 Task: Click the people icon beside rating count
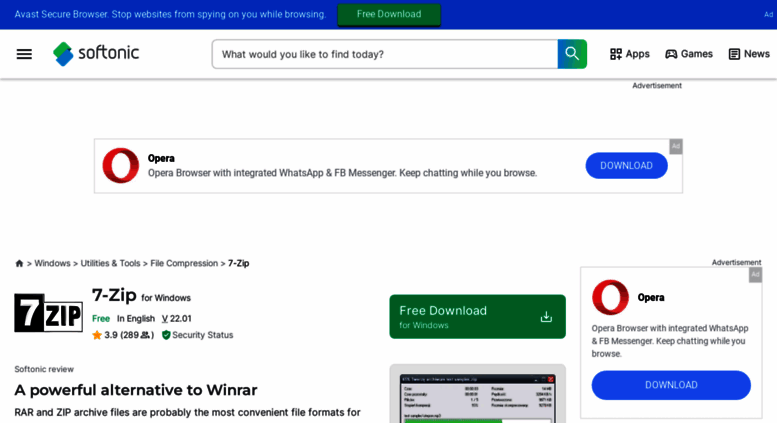[x=145, y=335]
